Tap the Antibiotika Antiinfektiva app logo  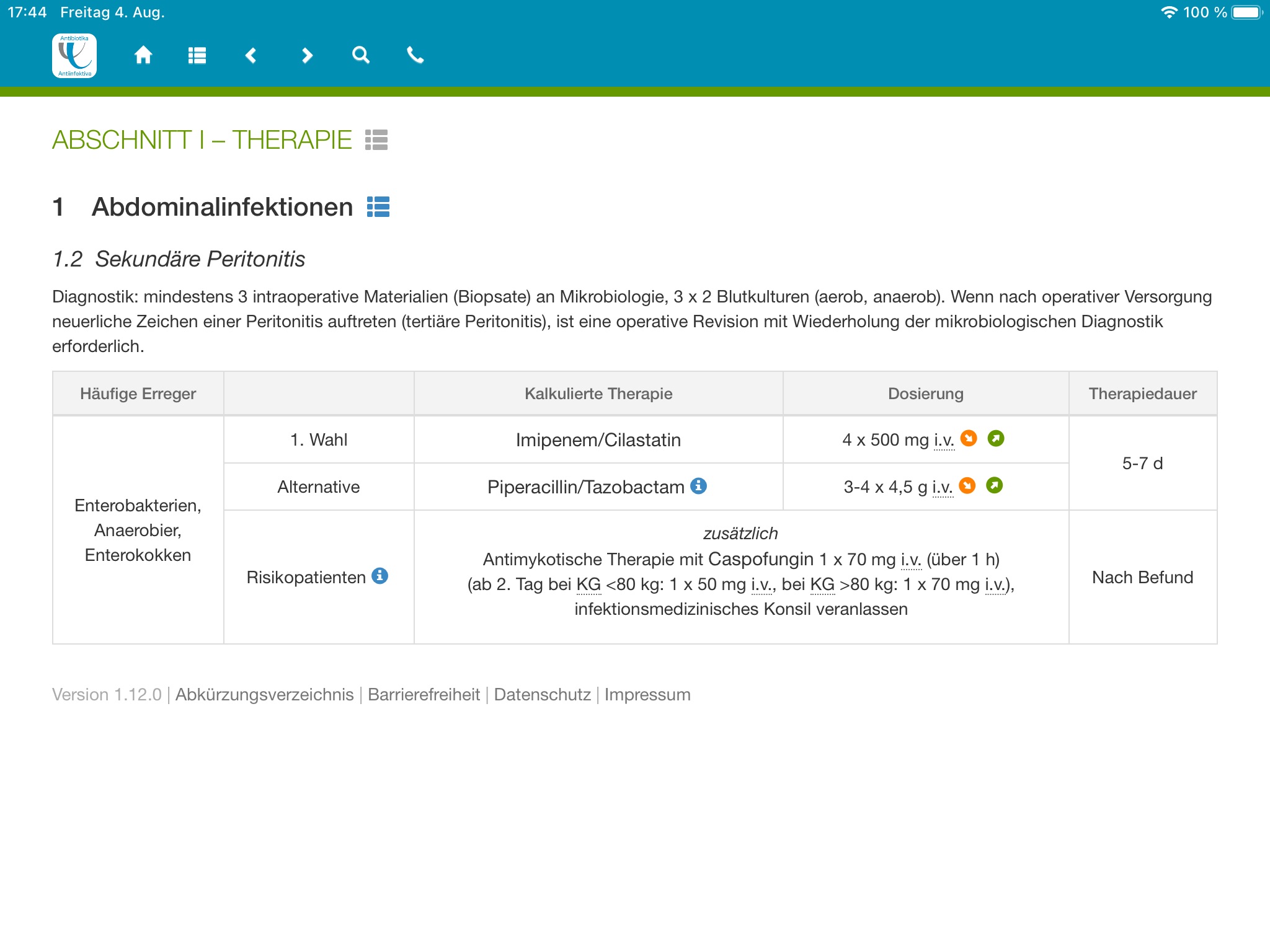pyautogui.click(x=74, y=56)
